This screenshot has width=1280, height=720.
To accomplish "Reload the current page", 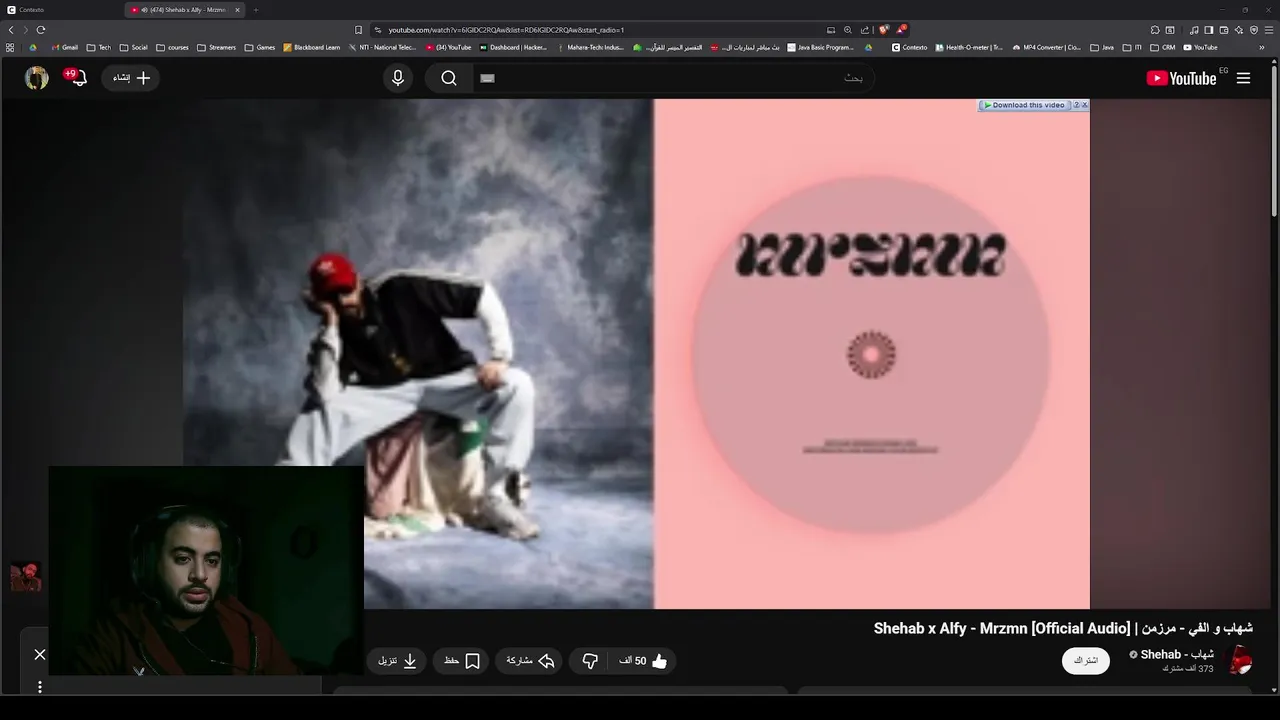I will (x=41, y=30).
